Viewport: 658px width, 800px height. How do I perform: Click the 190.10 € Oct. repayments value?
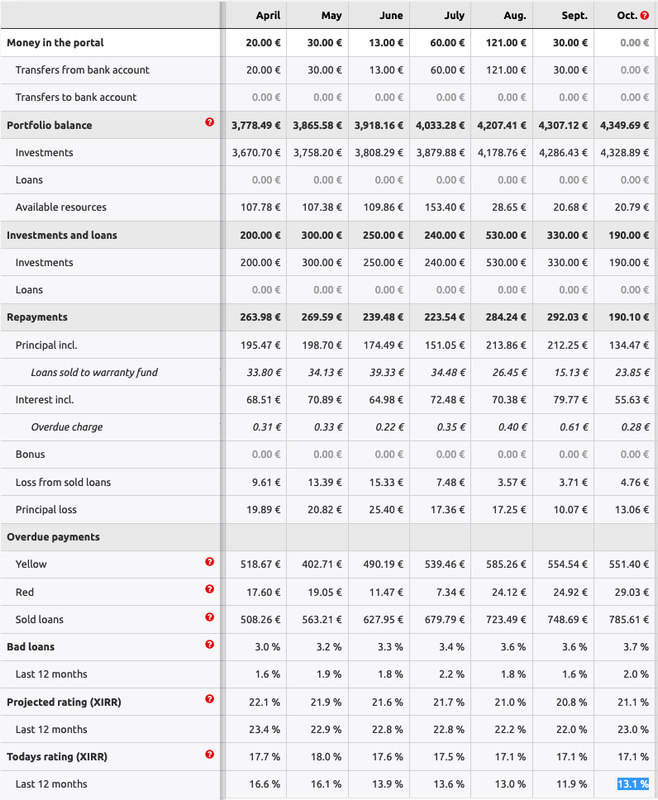[628, 317]
